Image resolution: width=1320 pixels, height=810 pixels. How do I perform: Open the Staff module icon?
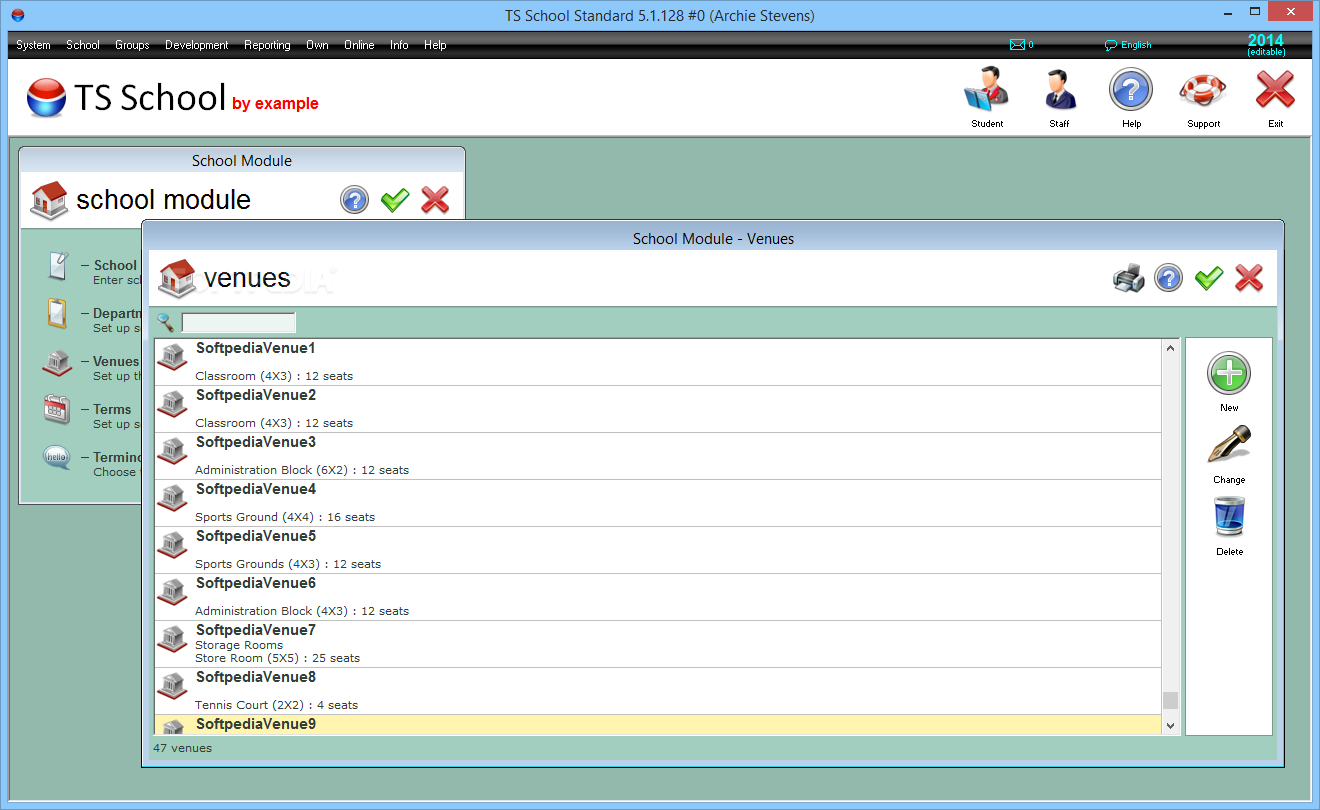pyautogui.click(x=1059, y=90)
